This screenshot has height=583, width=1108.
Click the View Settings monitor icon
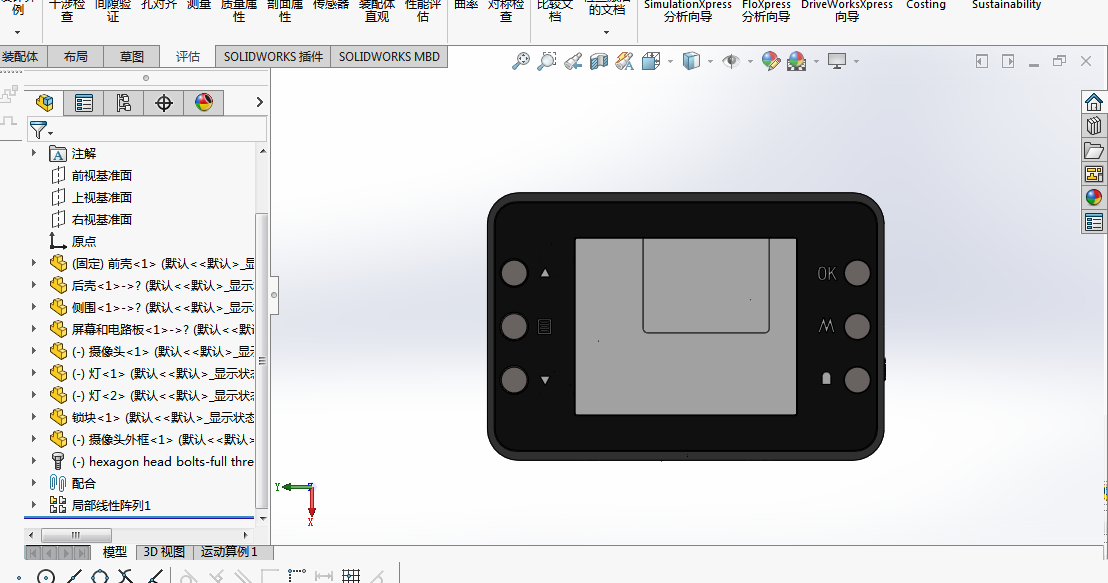[837, 61]
